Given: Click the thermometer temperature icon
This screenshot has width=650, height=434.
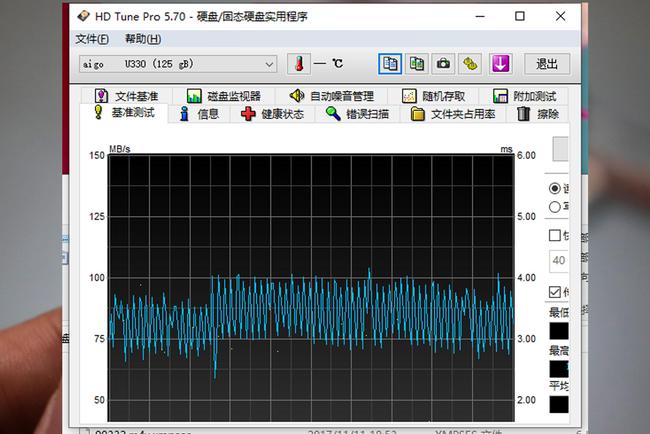Looking at the screenshot, I should (x=299, y=64).
